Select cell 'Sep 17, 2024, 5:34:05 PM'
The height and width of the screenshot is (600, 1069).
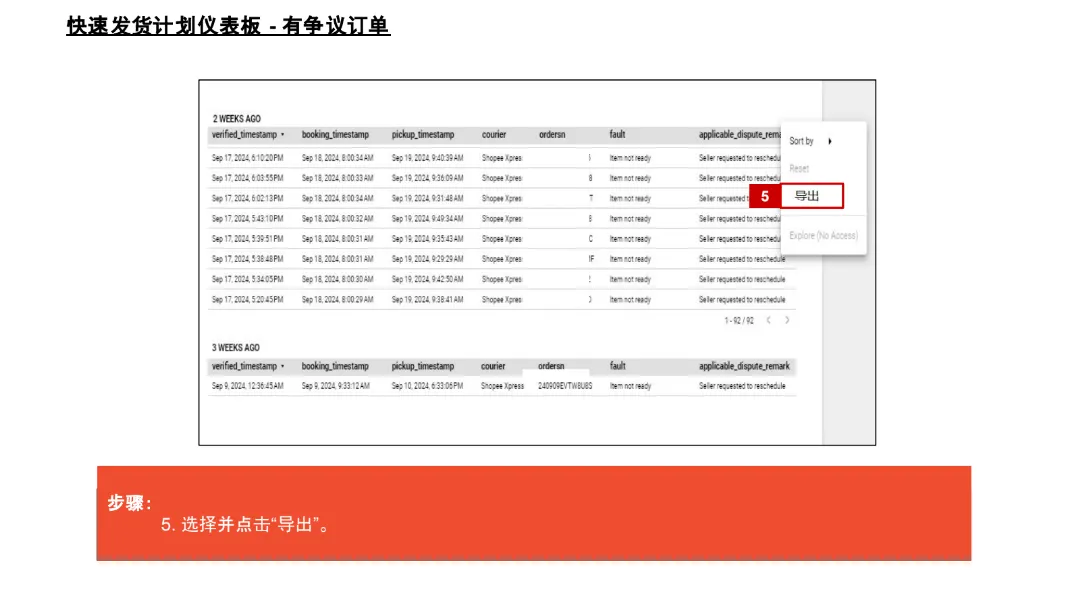coord(247,280)
